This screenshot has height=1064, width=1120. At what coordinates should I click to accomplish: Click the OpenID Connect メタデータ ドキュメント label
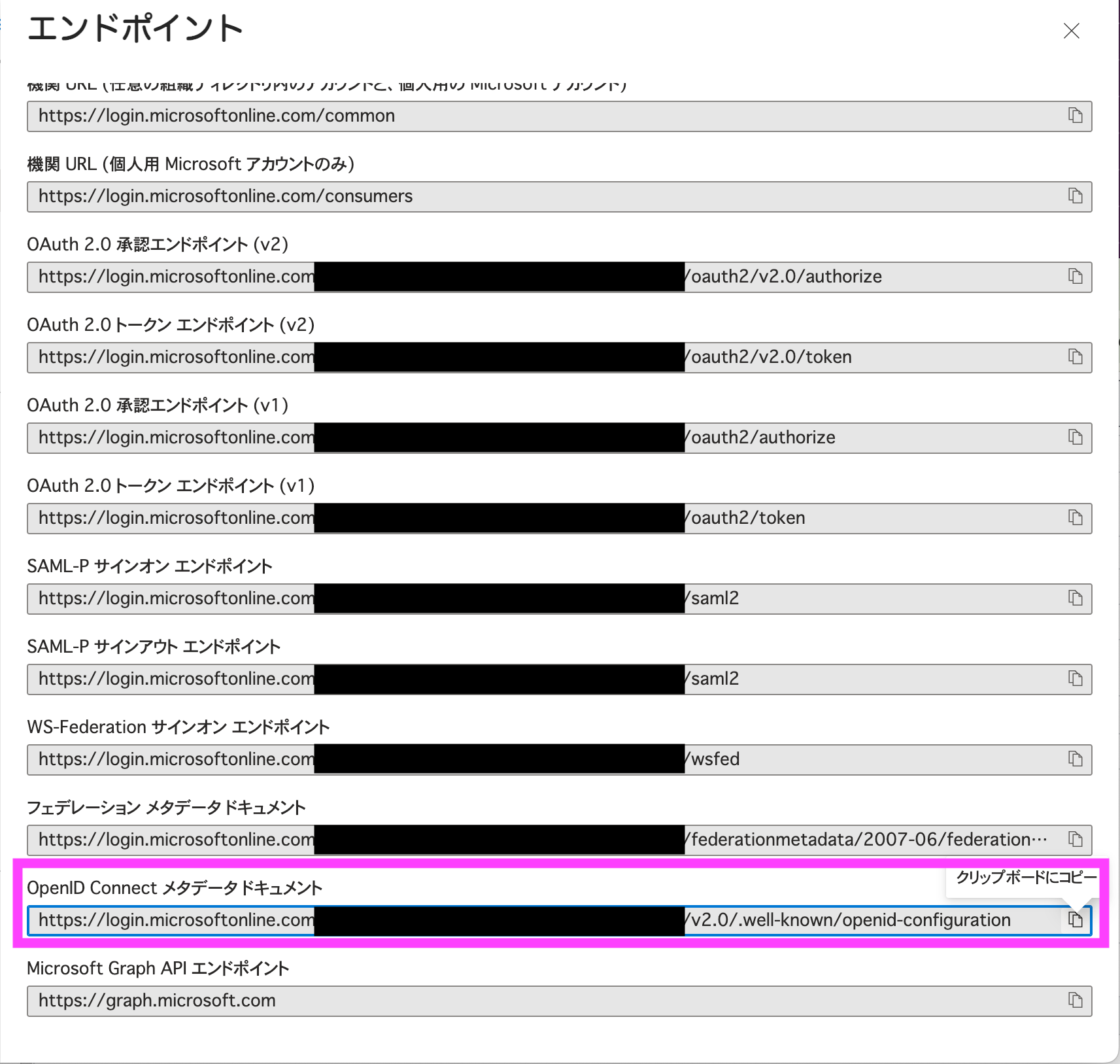[x=175, y=888]
